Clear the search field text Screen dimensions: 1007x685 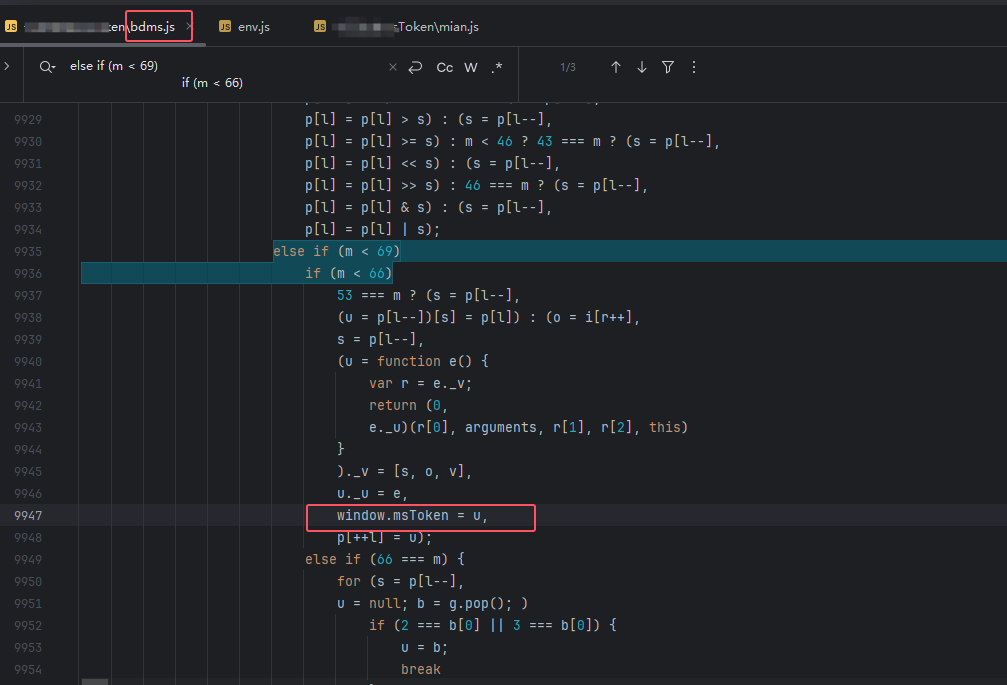pos(393,67)
